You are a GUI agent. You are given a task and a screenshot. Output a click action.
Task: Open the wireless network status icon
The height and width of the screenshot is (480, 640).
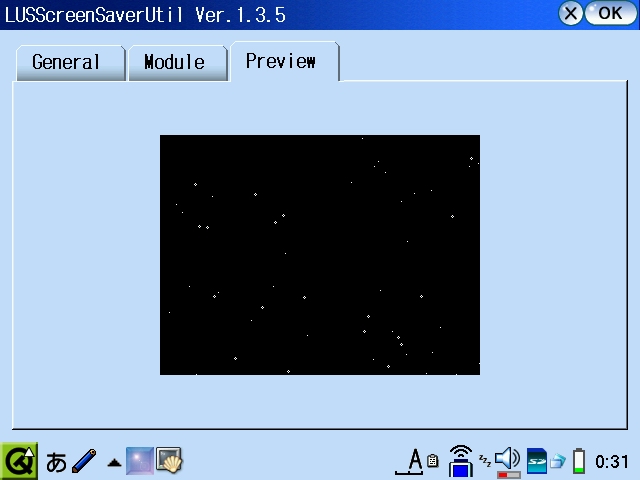pyautogui.click(x=460, y=461)
